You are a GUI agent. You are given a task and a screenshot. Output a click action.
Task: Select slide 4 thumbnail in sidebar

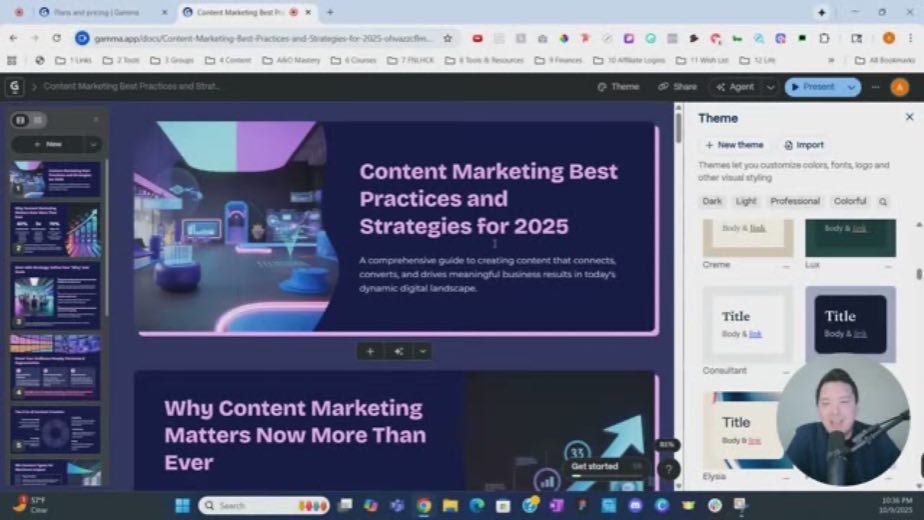pos(55,367)
